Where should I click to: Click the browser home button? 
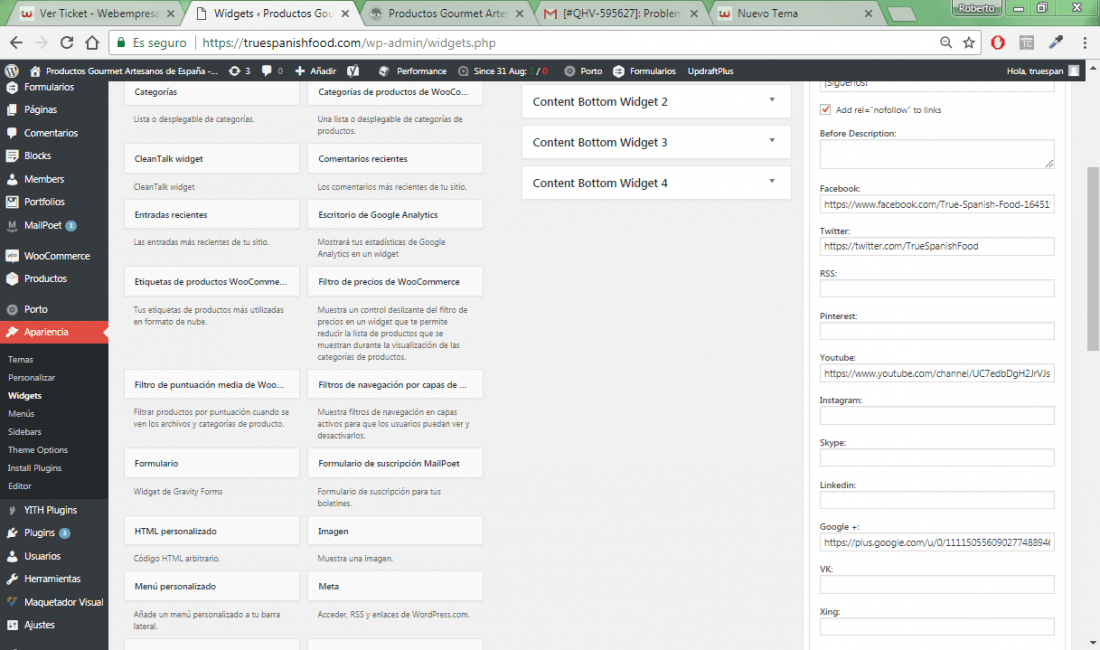click(x=92, y=43)
